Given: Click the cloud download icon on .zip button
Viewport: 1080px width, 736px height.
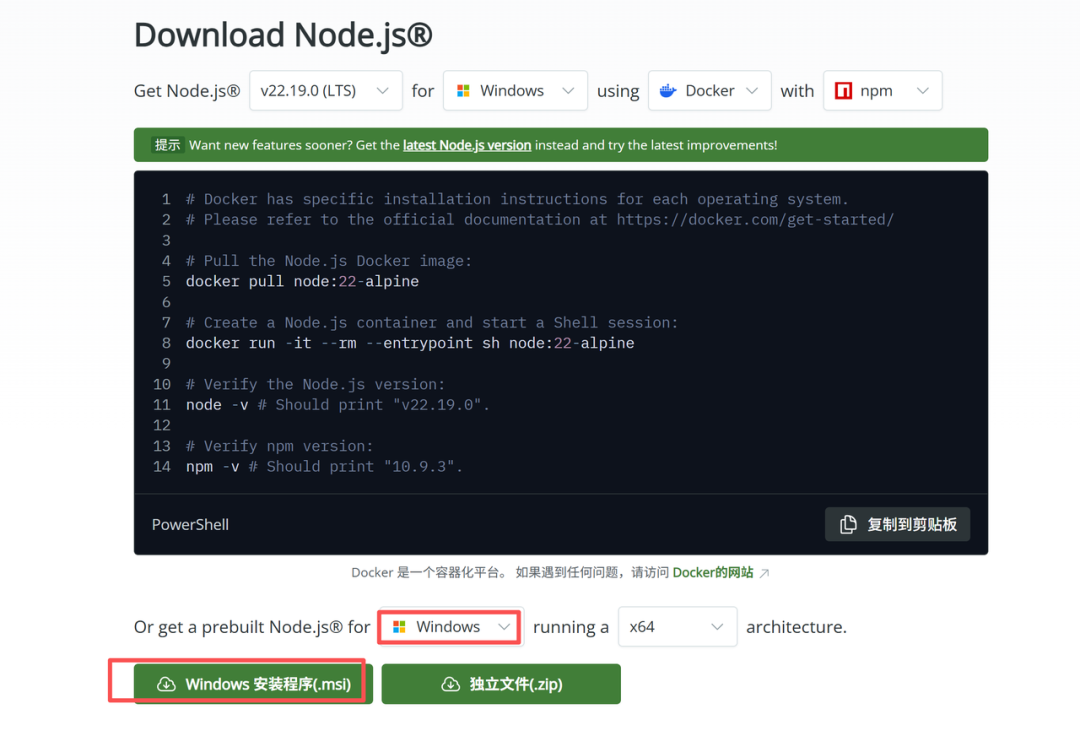Looking at the screenshot, I should coord(450,684).
